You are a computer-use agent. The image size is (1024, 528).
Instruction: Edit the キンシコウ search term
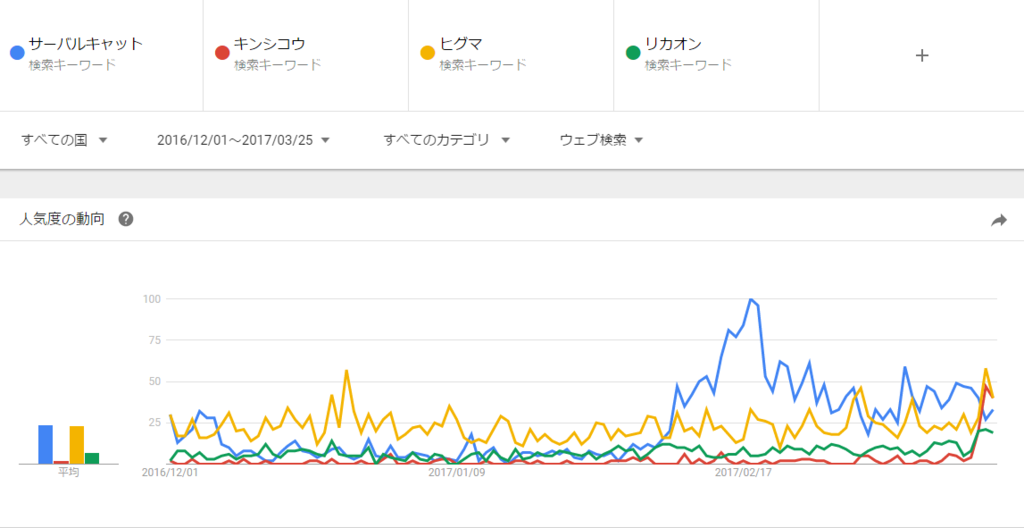pos(306,56)
